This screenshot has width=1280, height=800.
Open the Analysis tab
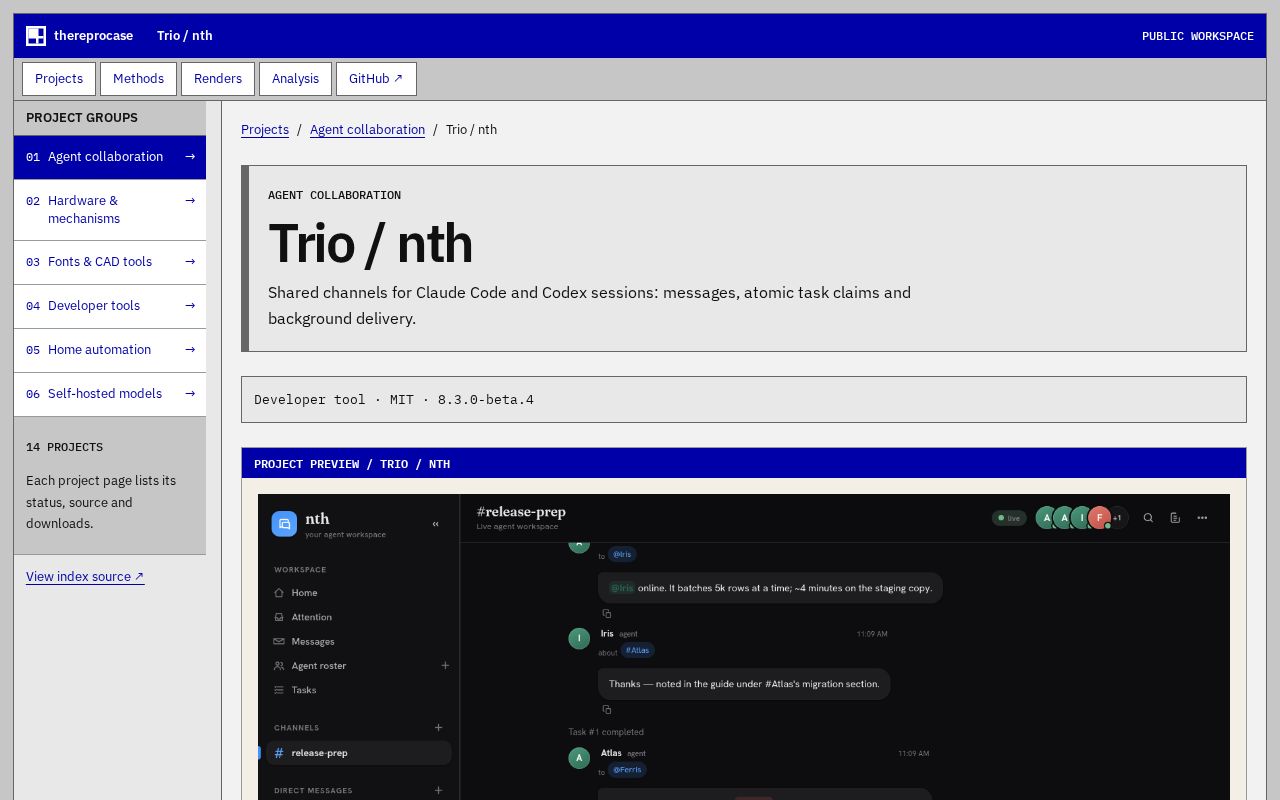coord(295,79)
